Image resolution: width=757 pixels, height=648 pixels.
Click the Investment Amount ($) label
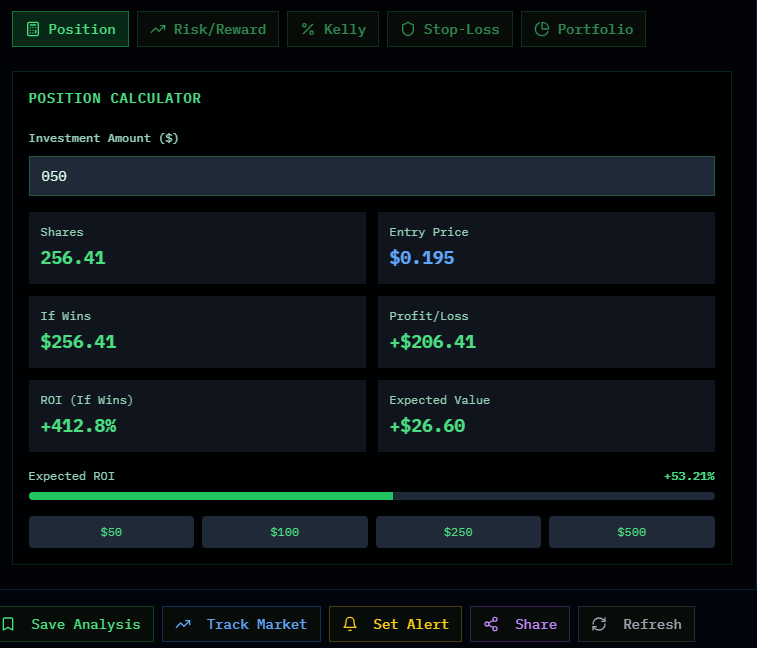coord(104,138)
